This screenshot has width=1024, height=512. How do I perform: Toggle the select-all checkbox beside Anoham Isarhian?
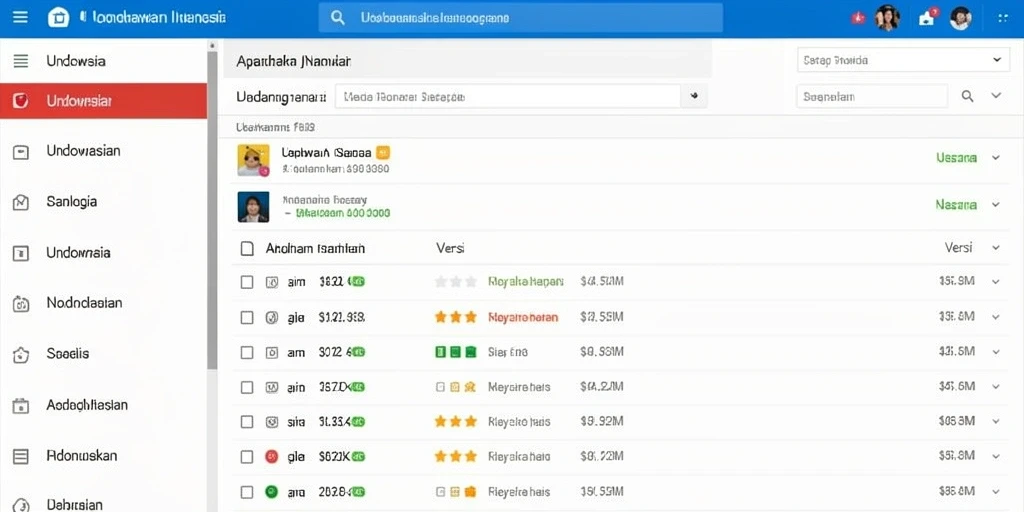pyautogui.click(x=247, y=248)
